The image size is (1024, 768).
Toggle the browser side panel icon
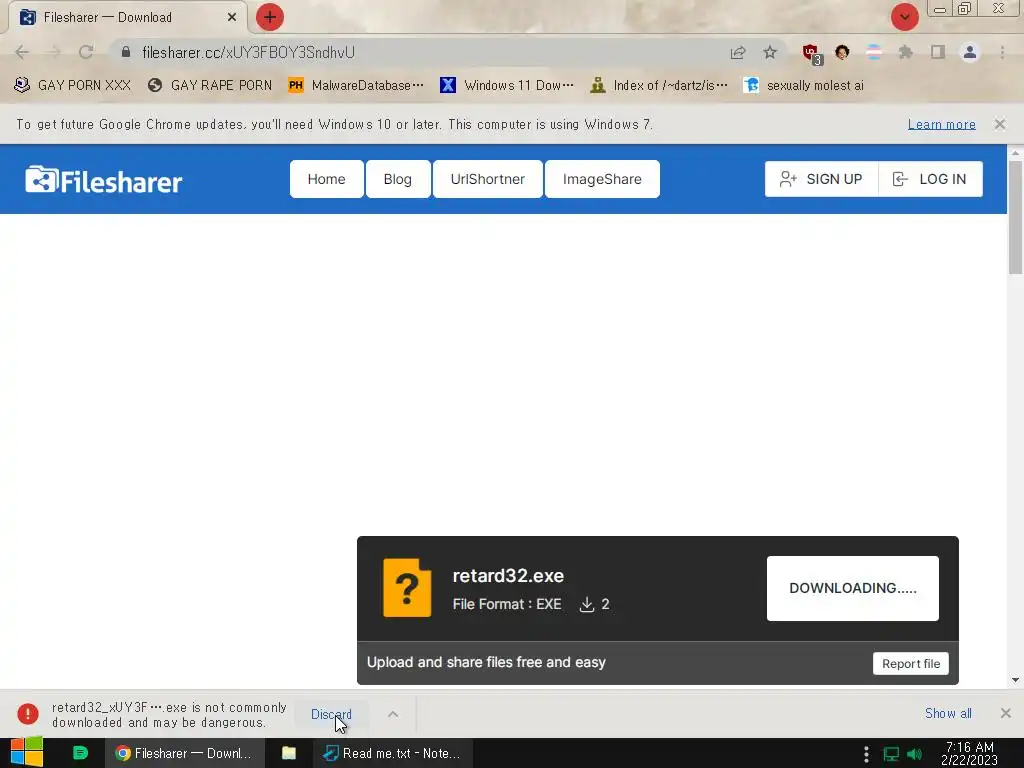coord(938,52)
